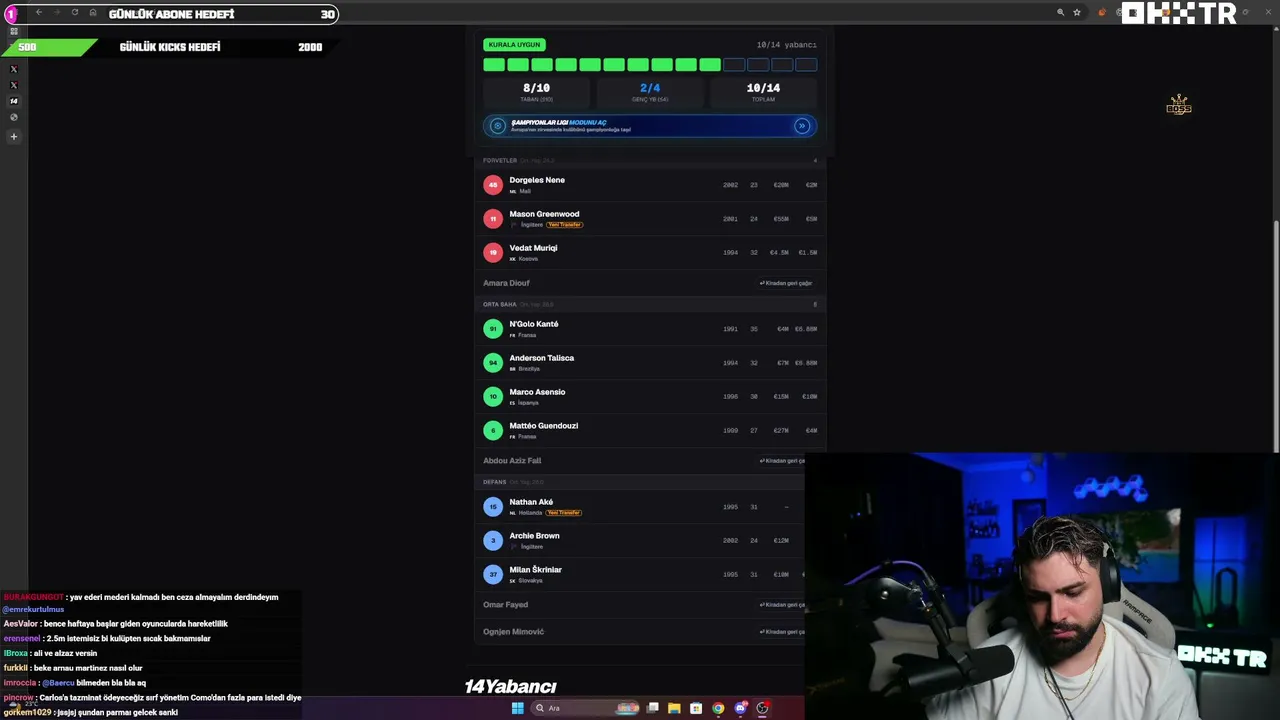Click the browser forward arrow
This screenshot has height=720, width=1280.
point(56,12)
